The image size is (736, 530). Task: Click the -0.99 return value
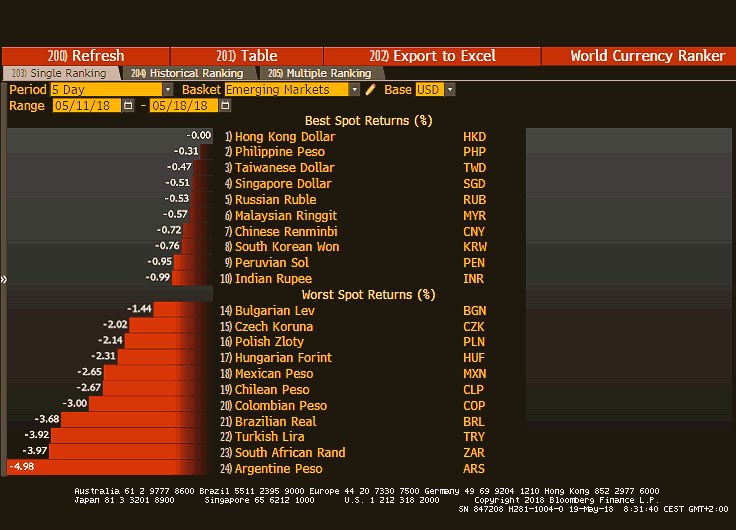pos(158,277)
